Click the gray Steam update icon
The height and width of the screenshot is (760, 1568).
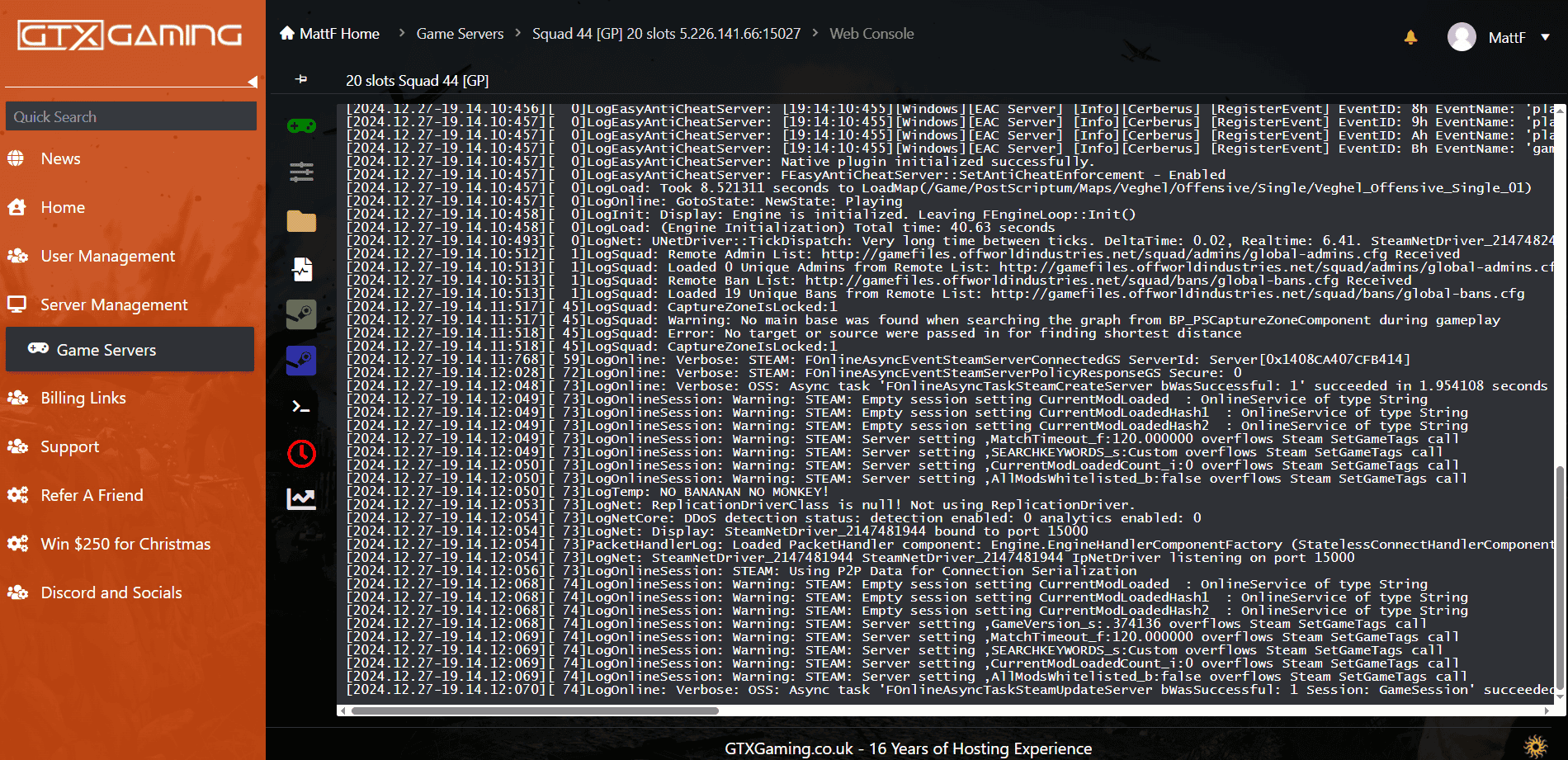(x=301, y=314)
